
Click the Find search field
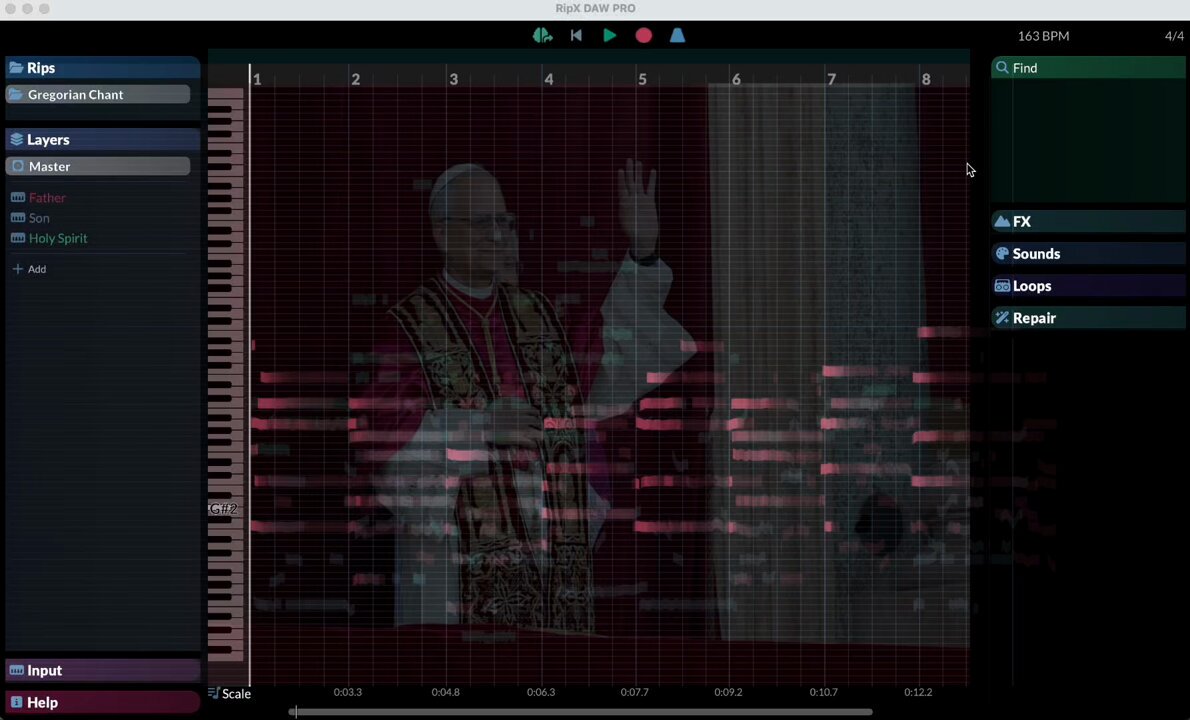click(x=1088, y=68)
